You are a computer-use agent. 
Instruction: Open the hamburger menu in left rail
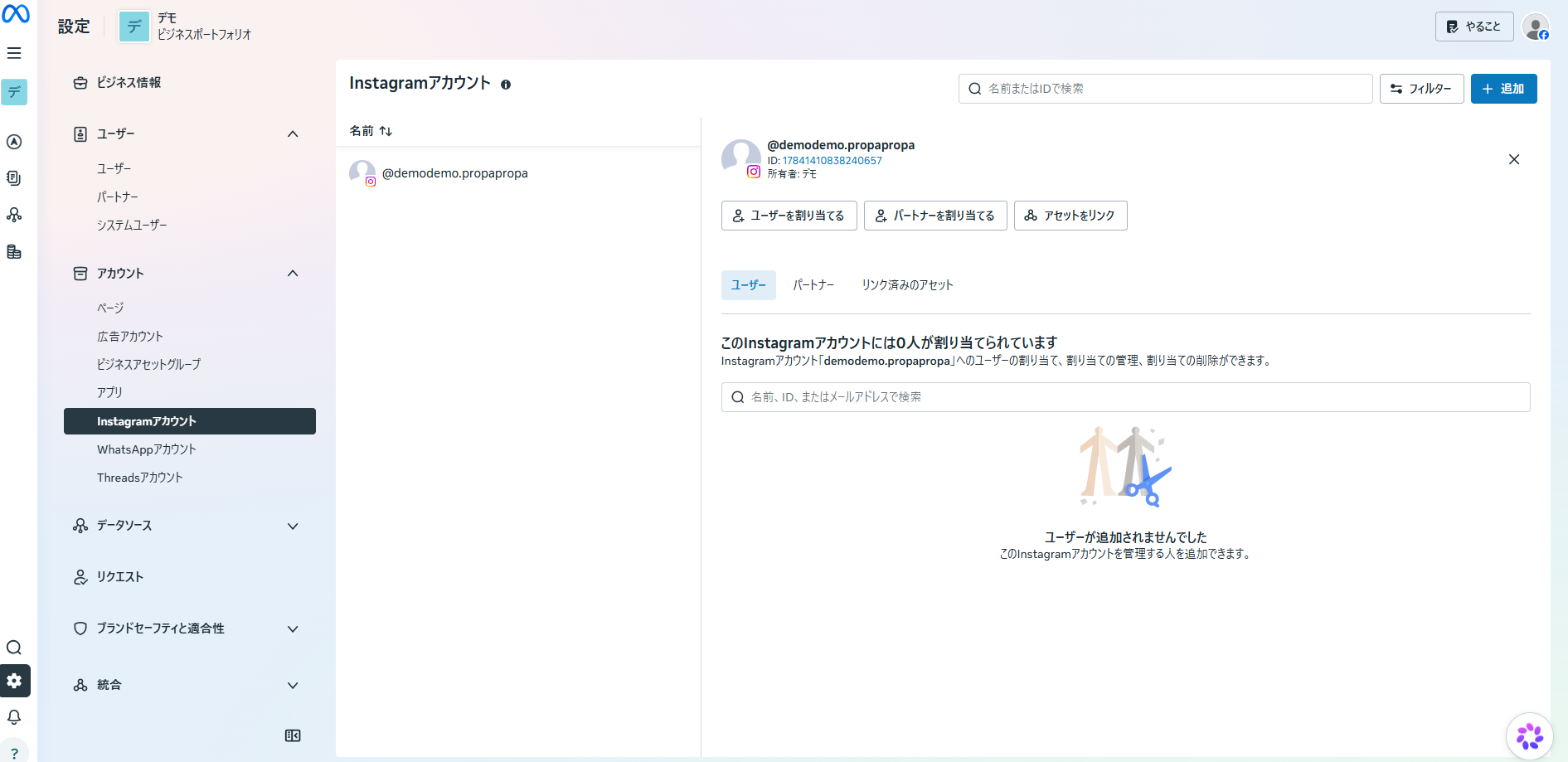point(14,53)
